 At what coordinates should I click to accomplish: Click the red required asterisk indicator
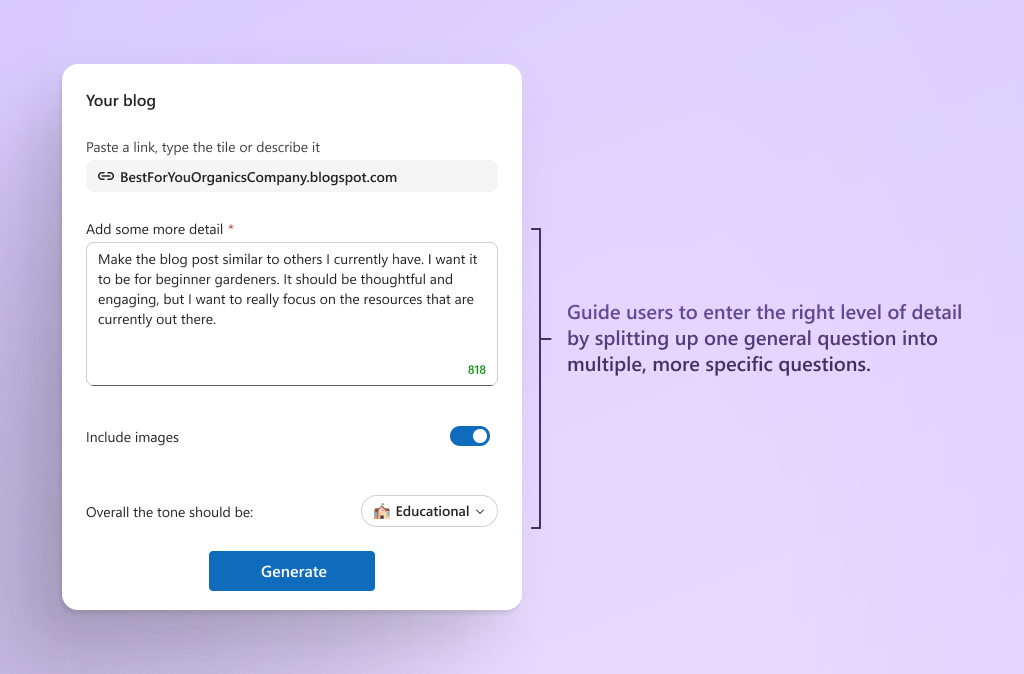coord(231,228)
